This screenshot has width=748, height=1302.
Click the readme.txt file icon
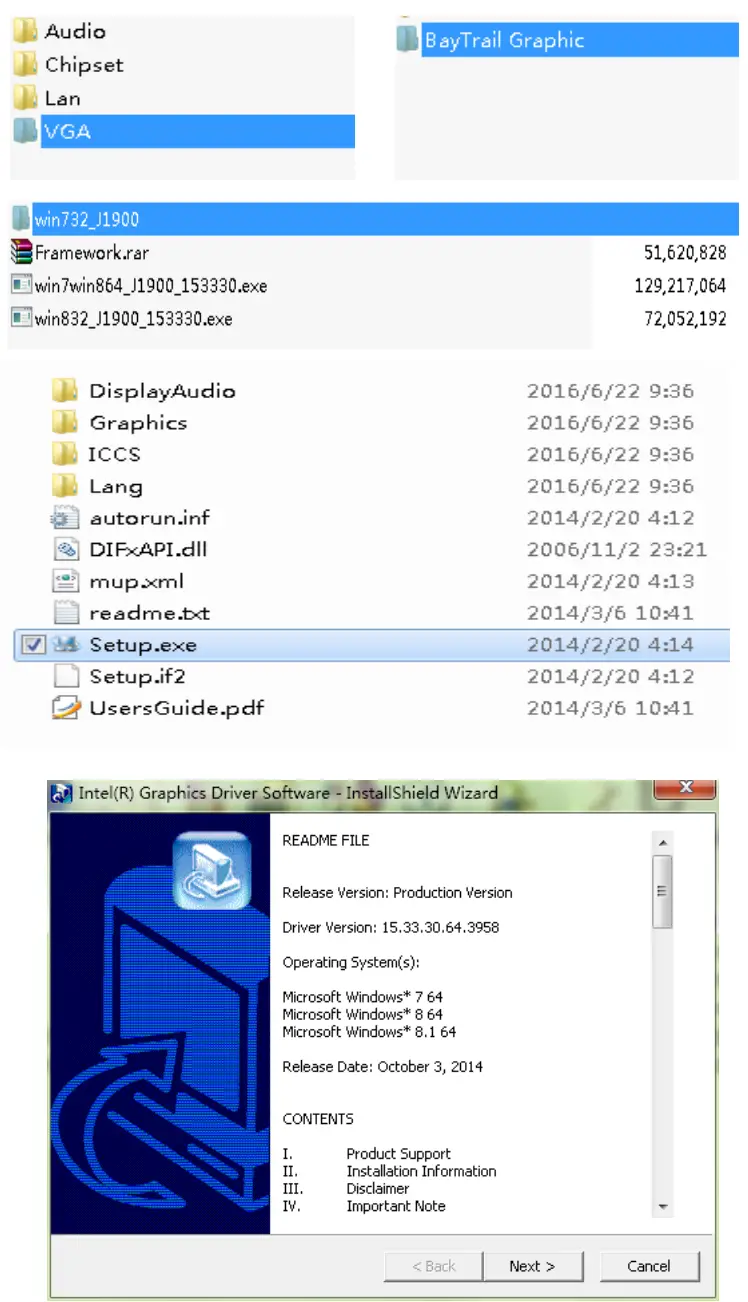click(65, 613)
